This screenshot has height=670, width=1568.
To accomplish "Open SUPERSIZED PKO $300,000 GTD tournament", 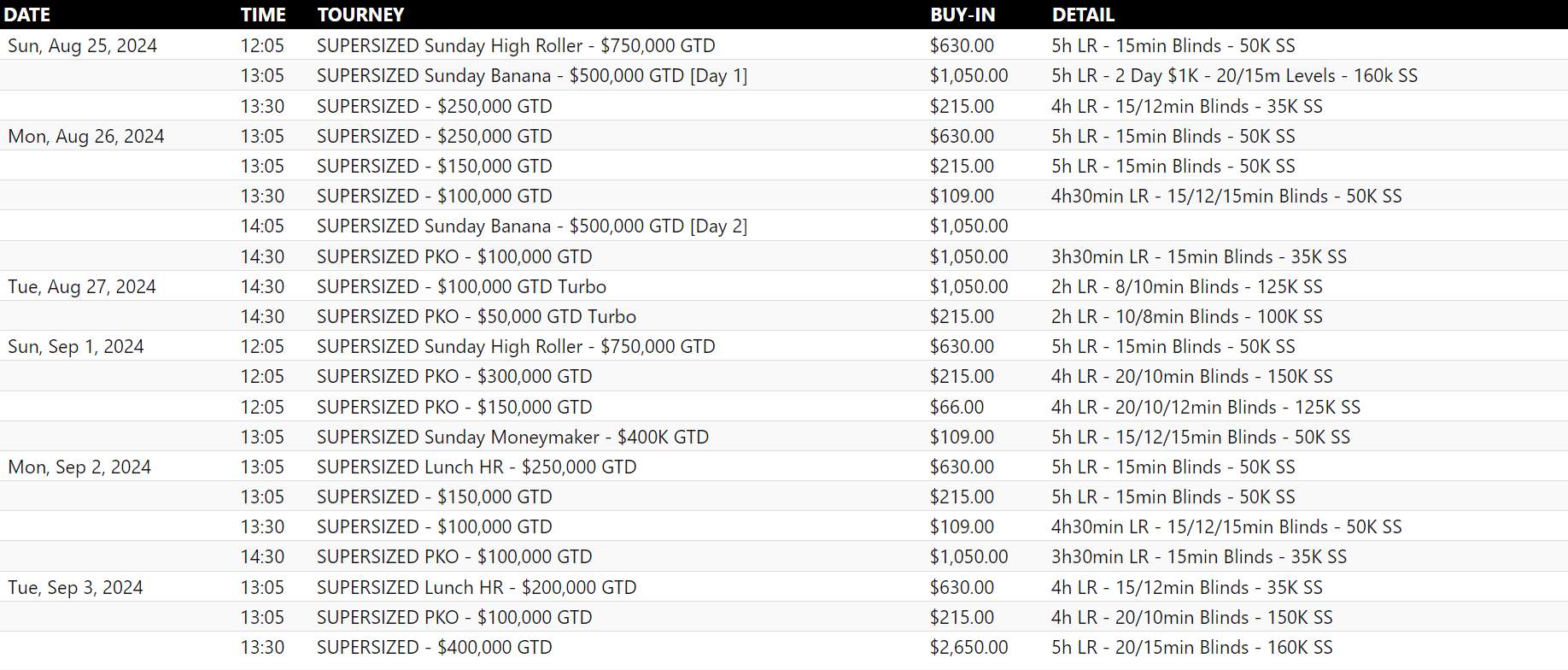I will point(454,377).
